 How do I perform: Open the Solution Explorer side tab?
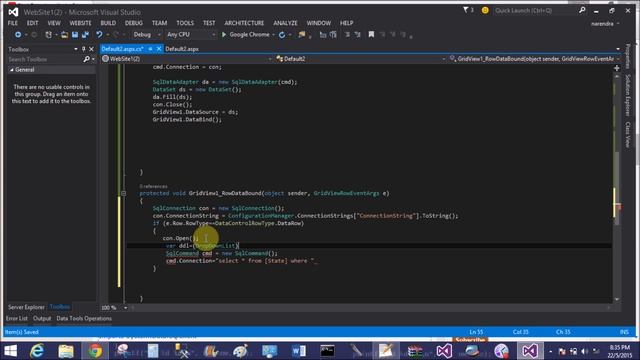pos(628,95)
